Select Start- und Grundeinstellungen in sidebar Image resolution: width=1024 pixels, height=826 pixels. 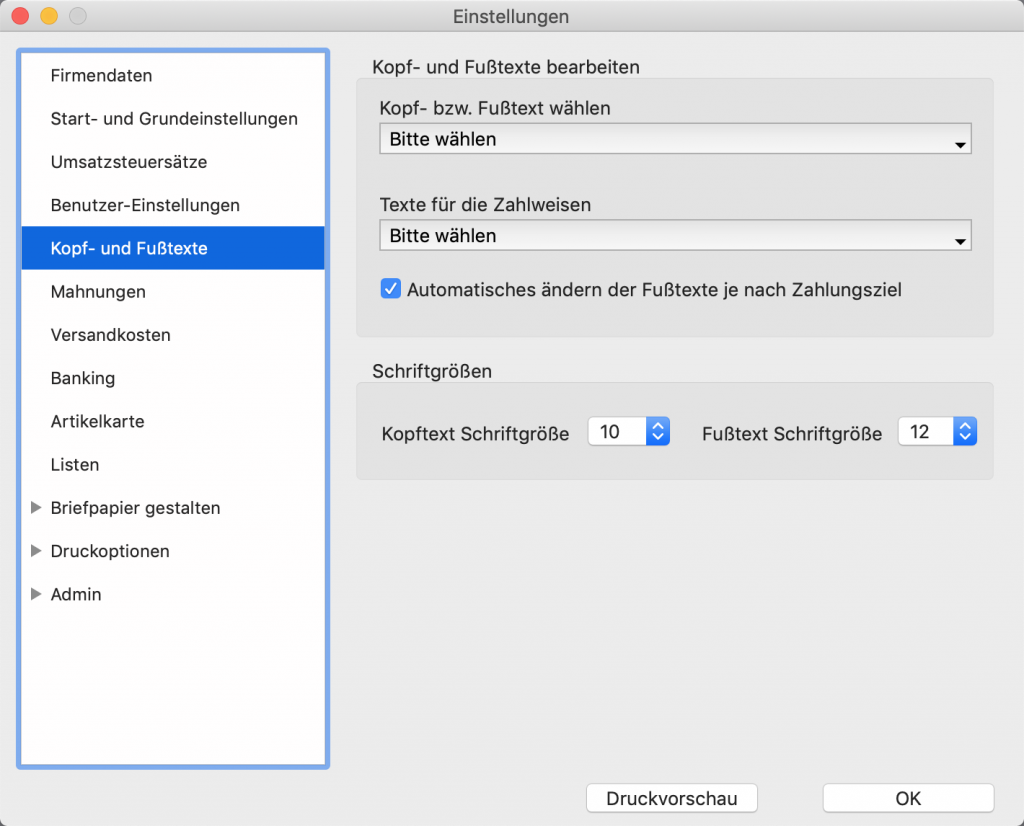pyautogui.click(x=174, y=119)
